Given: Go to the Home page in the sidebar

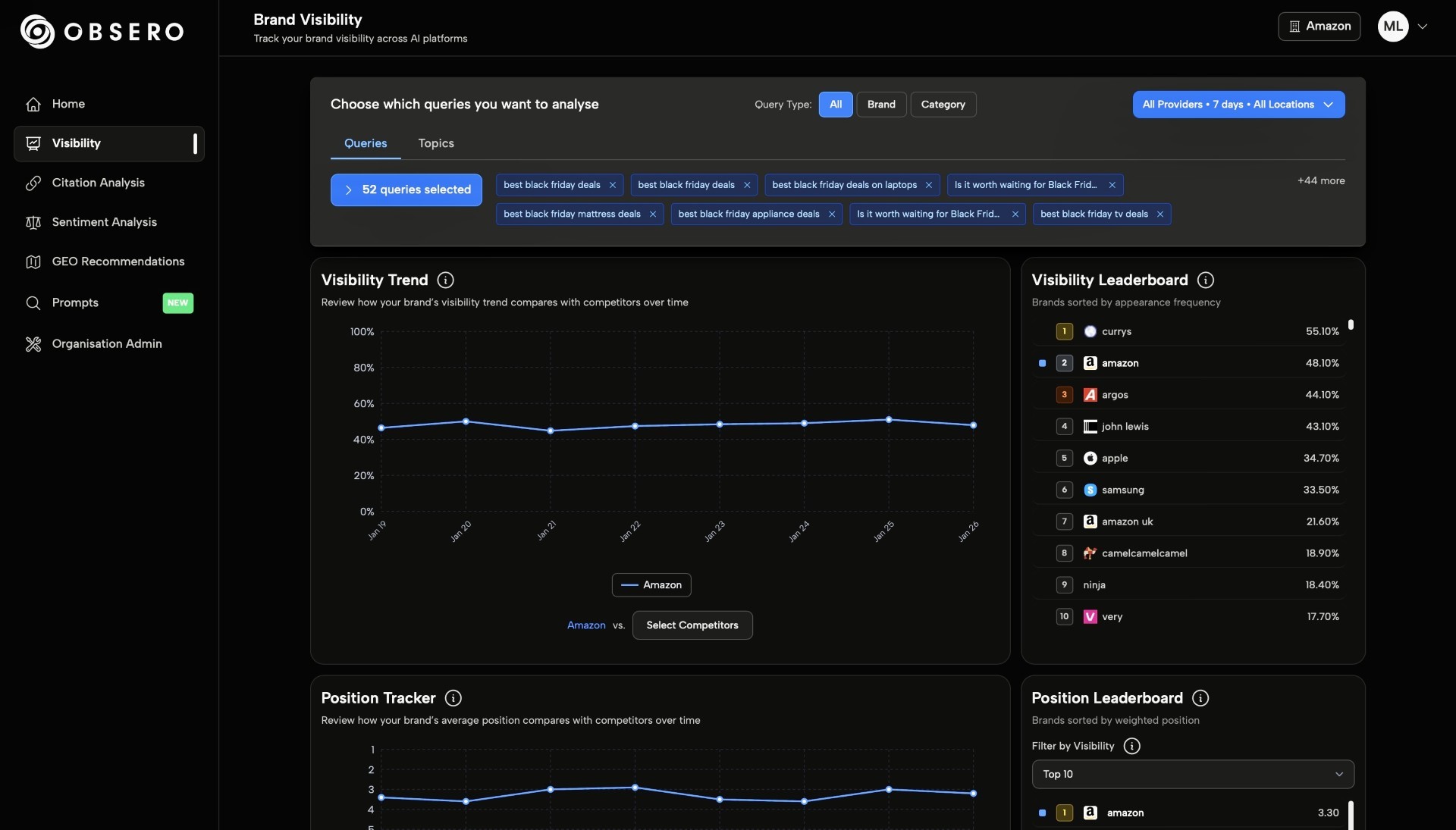Looking at the screenshot, I should [x=68, y=104].
